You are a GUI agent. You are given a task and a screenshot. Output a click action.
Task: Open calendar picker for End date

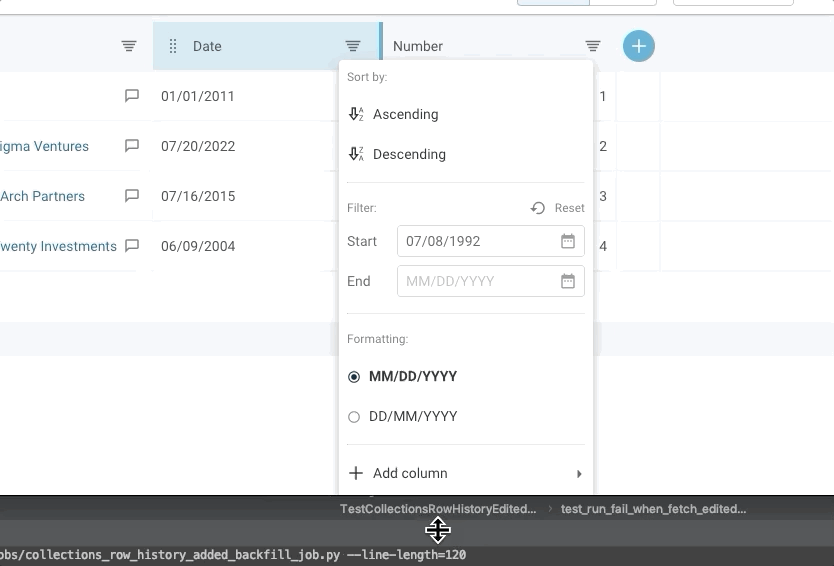pyautogui.click(x=568, y=281)
